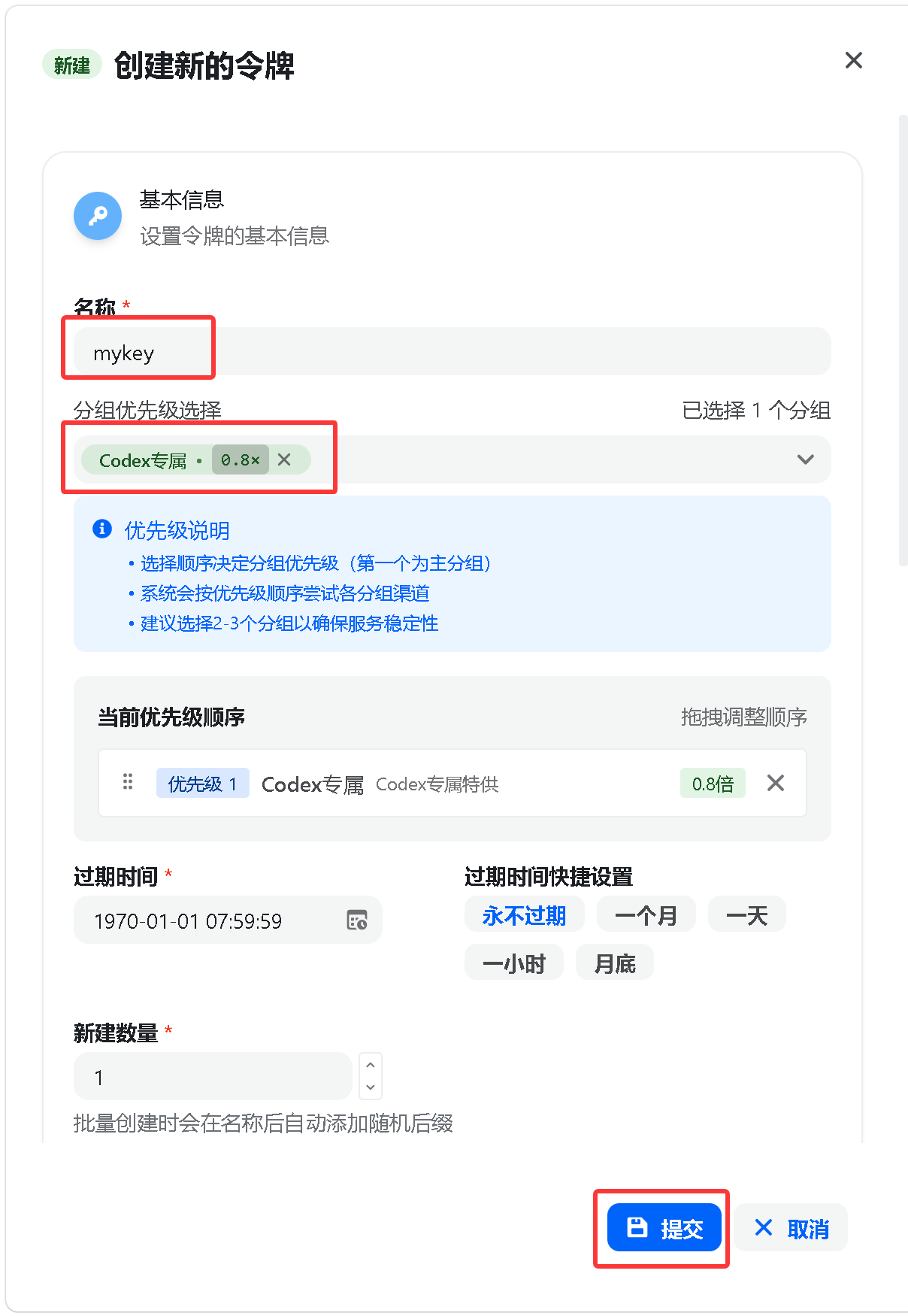Delete Codex专属 row from priority order
The image size is (908, 1316).
776,783
